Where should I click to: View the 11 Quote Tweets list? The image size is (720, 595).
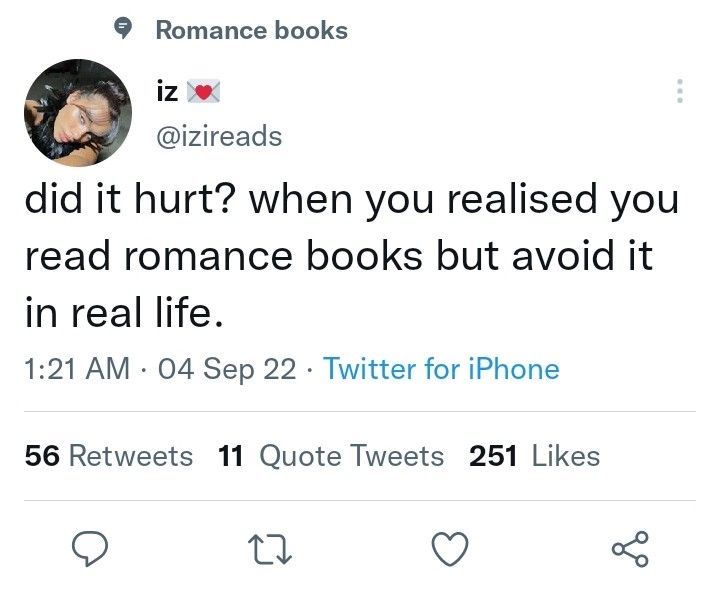(x=331, y=456)
